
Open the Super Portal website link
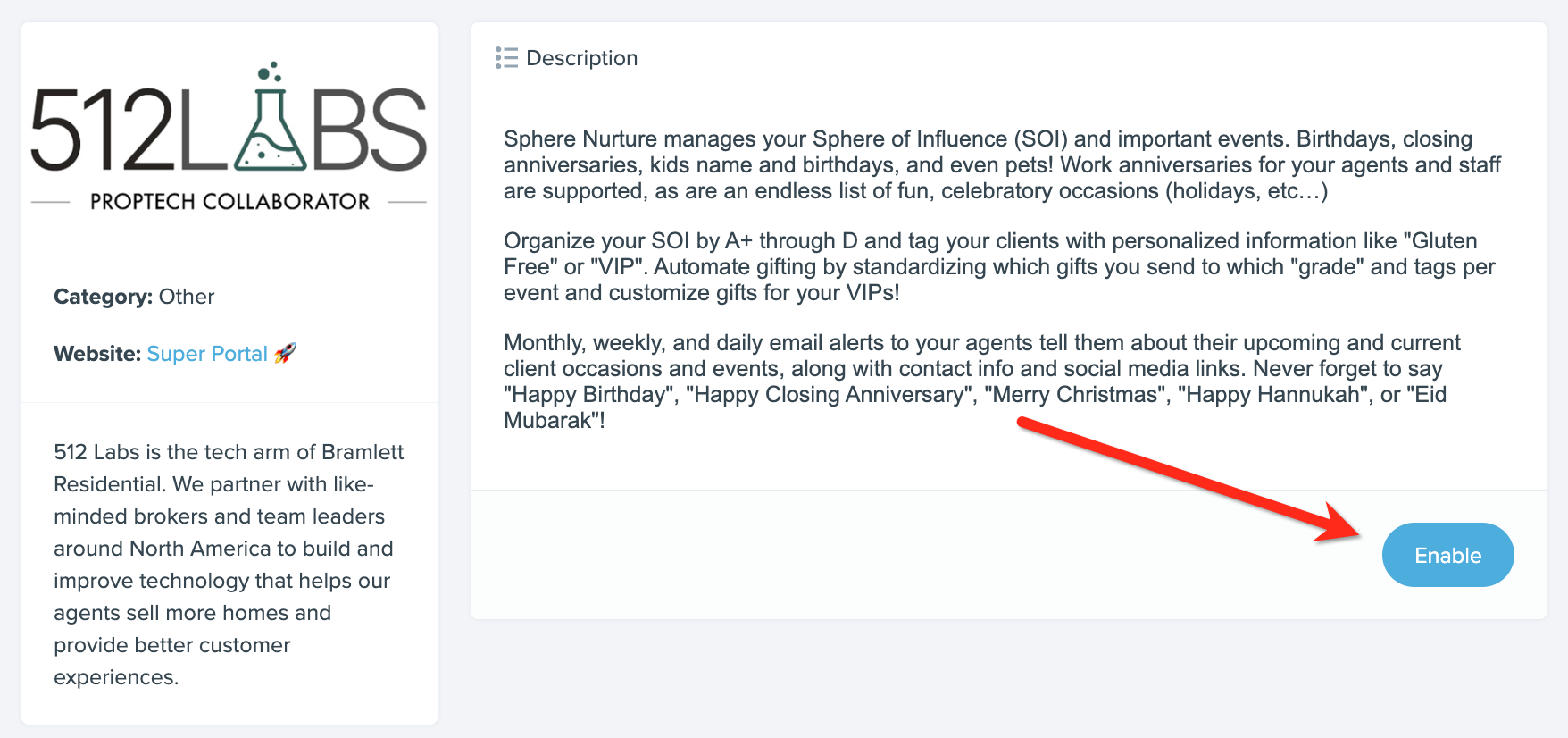pyautogui.click(x=207, y=354)
